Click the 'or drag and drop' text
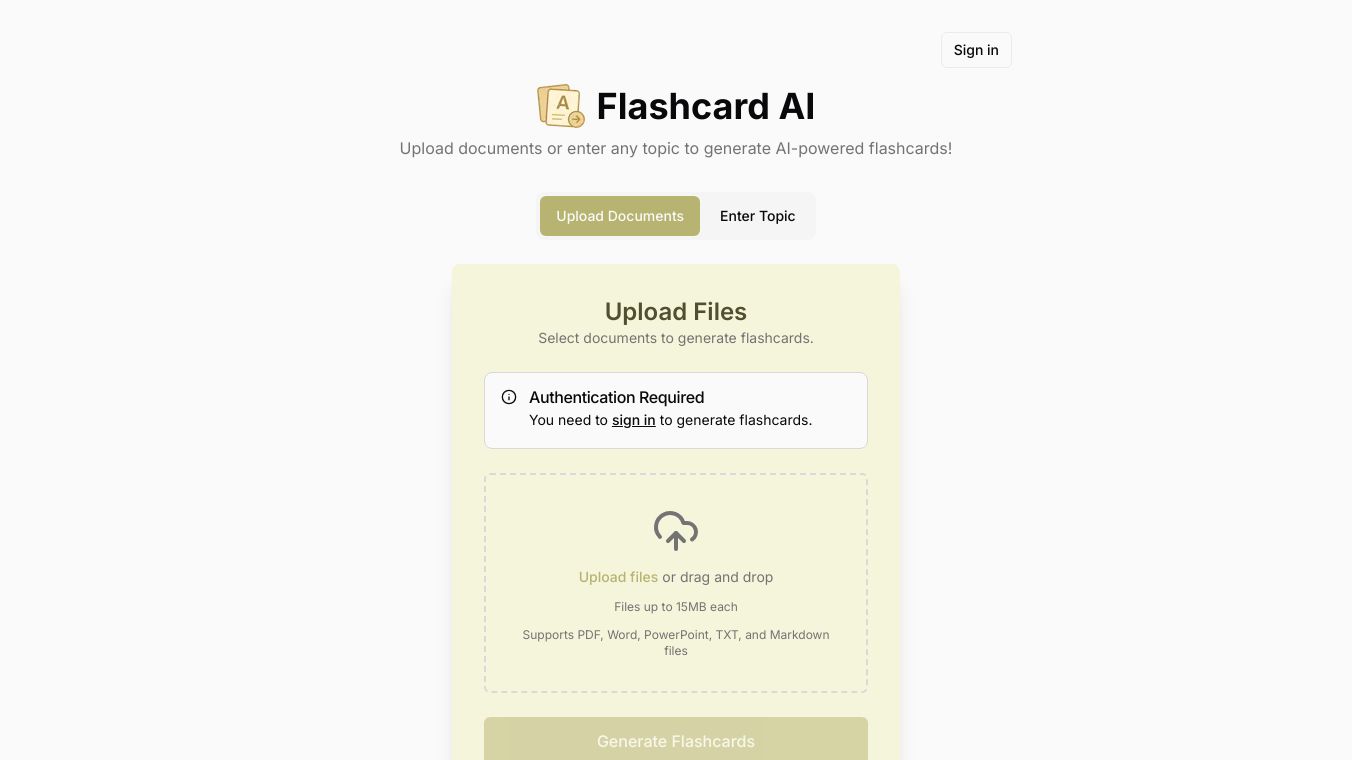Screen dimensions: 1352x760 717,577
